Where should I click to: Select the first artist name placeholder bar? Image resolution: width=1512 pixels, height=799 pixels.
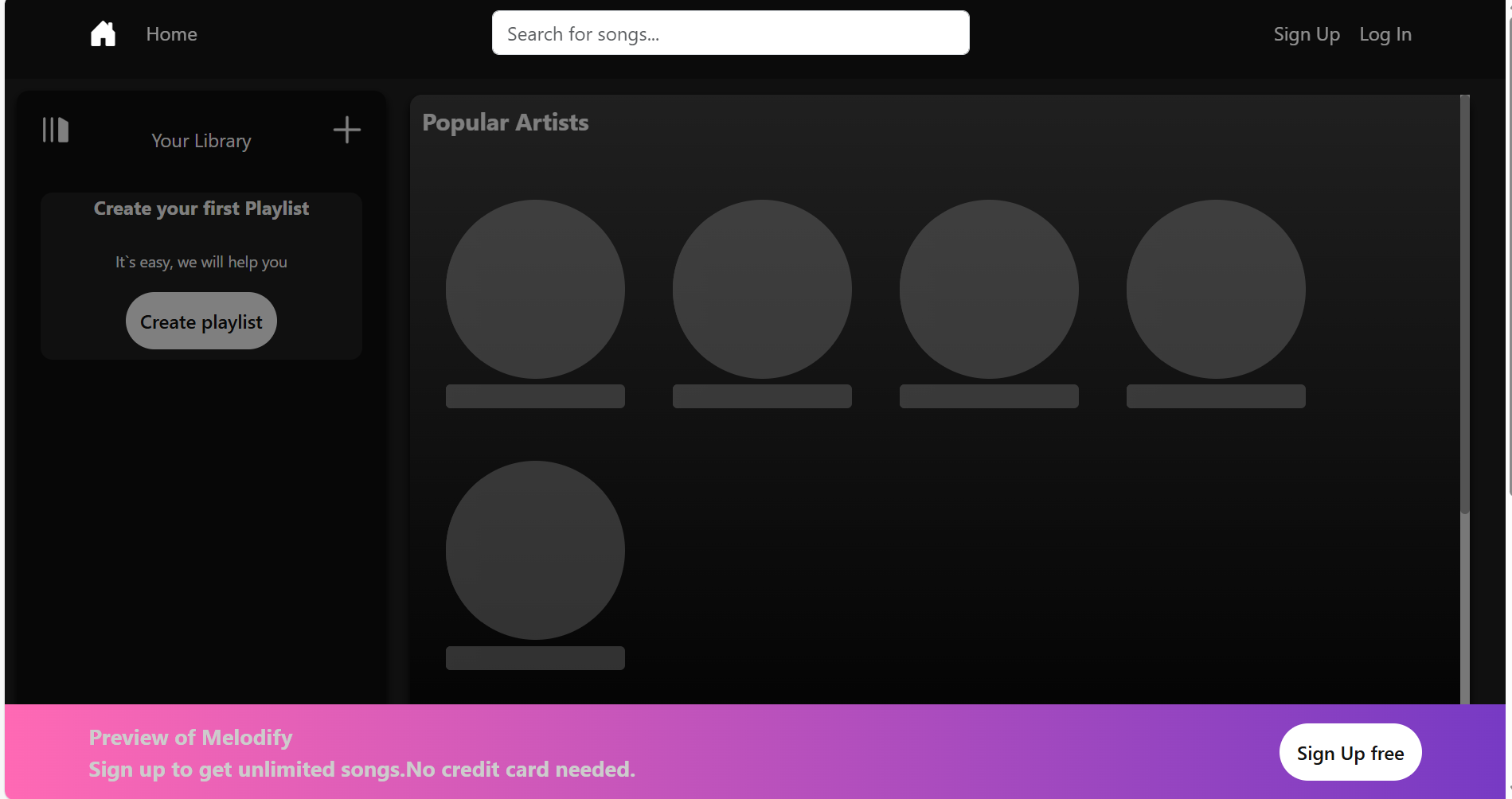[534, 395]
